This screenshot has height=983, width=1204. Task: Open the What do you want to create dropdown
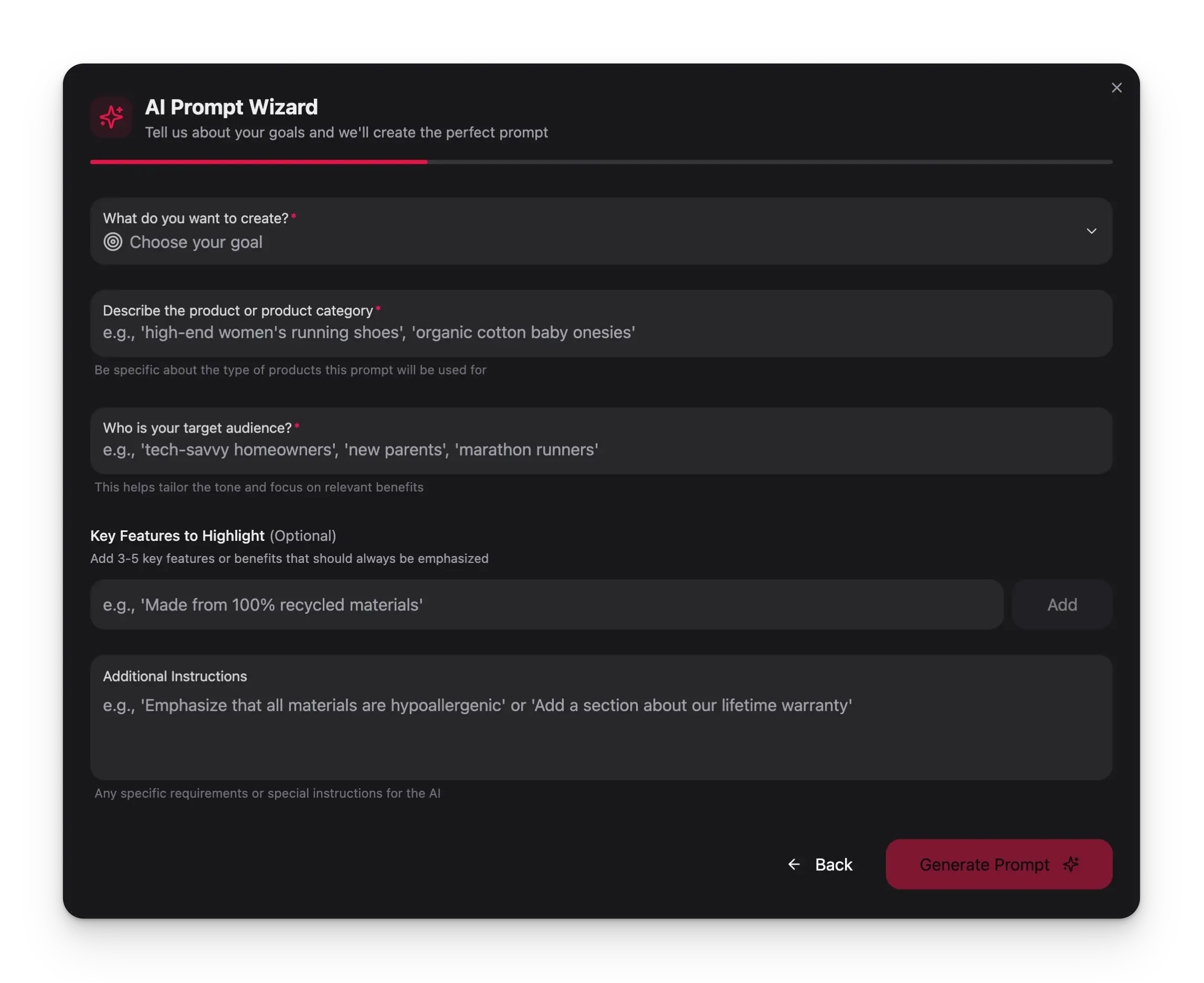(x=601, y=231)
